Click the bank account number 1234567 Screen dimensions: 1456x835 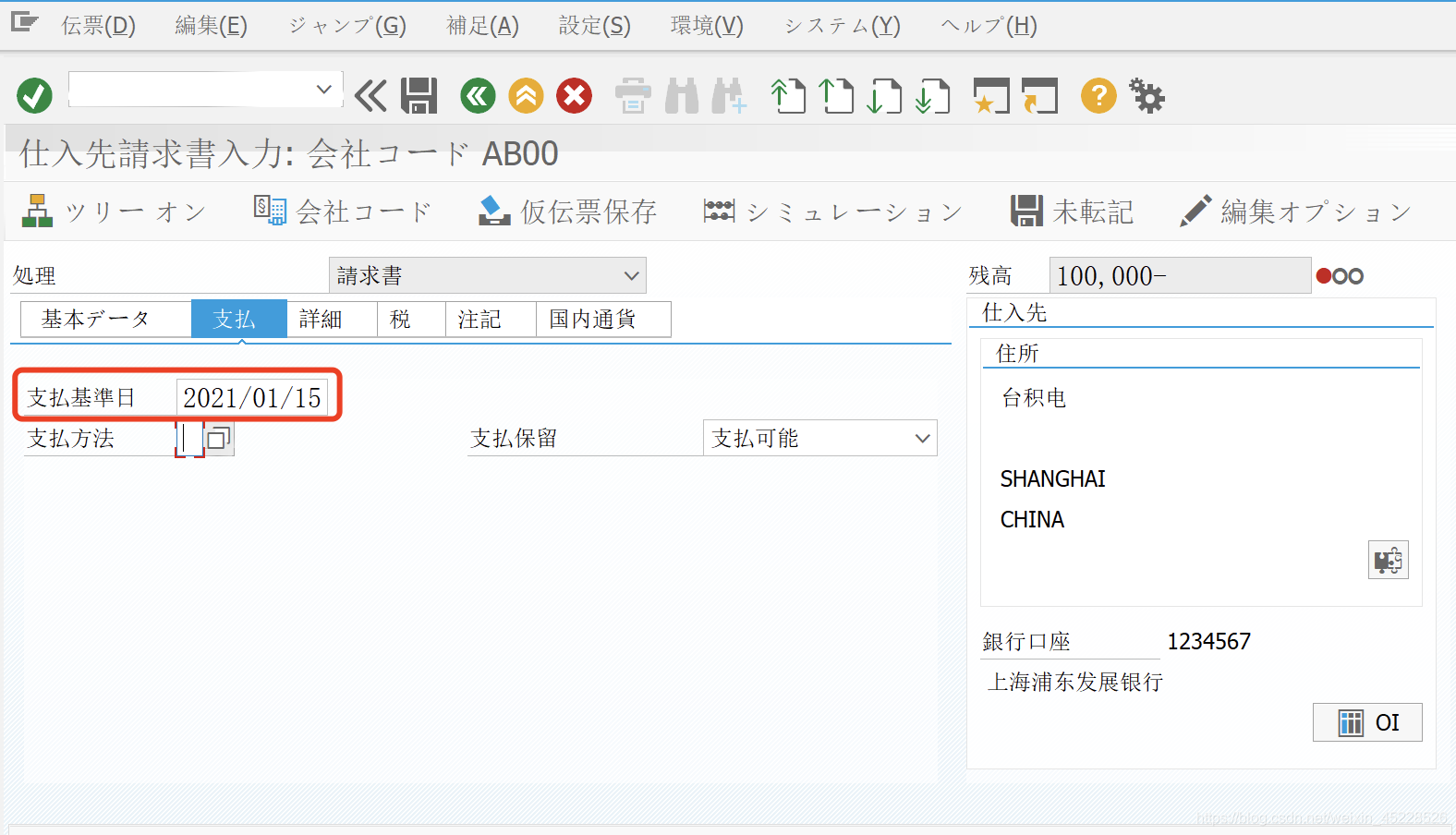tap(1208, 641)
